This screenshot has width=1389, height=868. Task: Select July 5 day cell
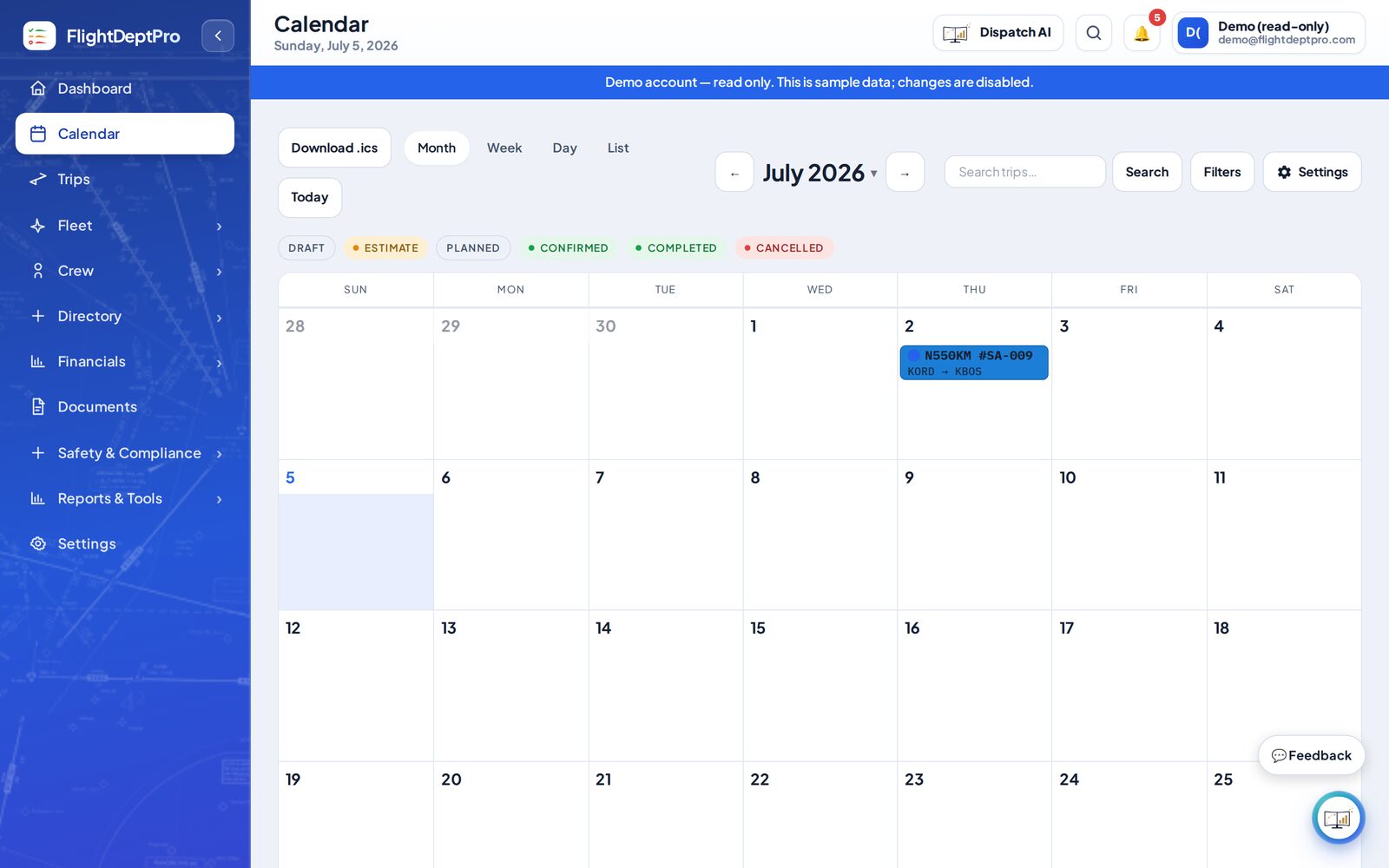356,535
